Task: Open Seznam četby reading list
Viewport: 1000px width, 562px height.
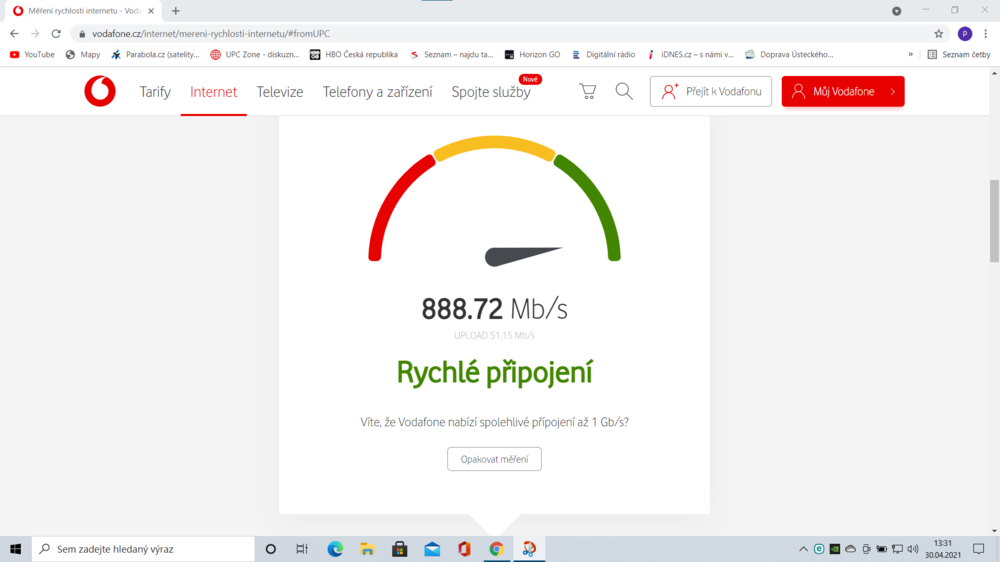Action: pos(959,55)
